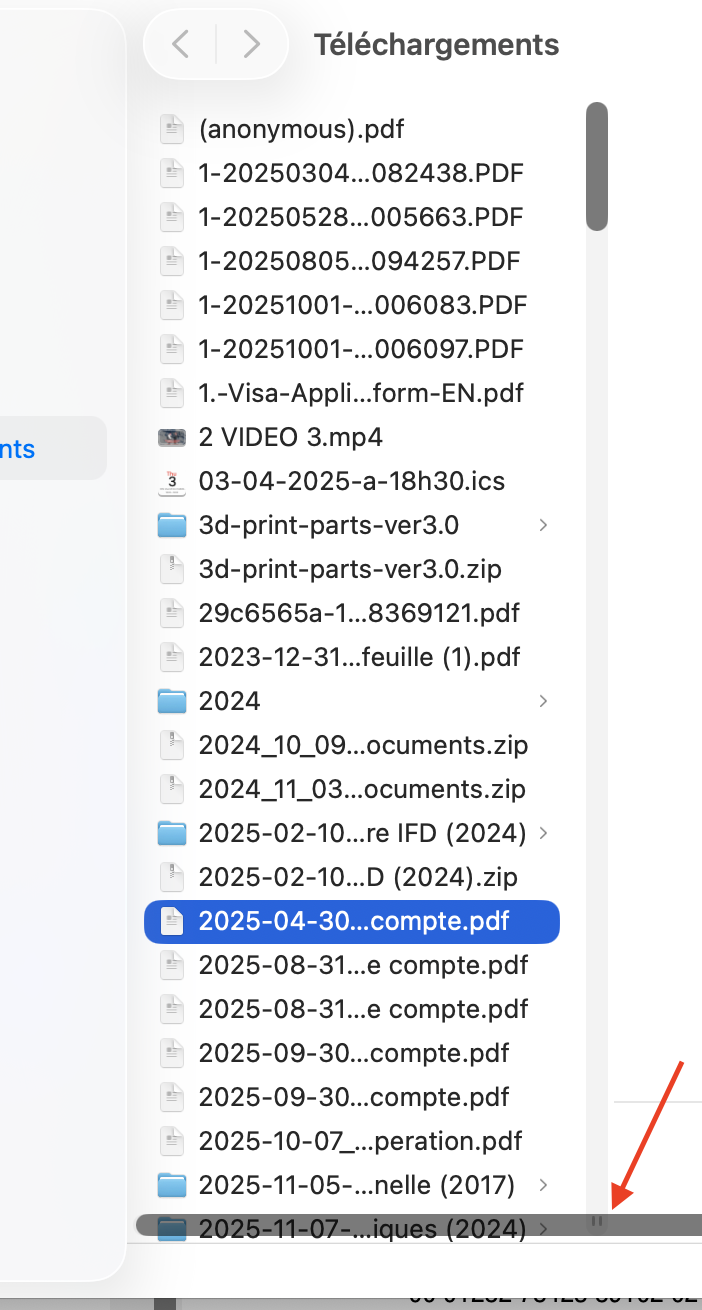Click the 2024 folder icon
This screenshot has height=1310, width=702.
pyautogui.click(x=173, y=701)
